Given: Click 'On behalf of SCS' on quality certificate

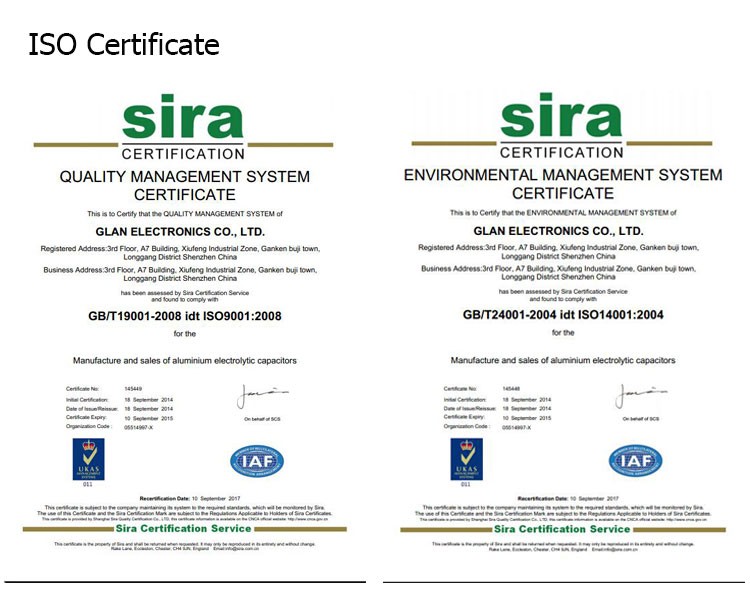Looking at the screenshot, I should click(262, 419).
